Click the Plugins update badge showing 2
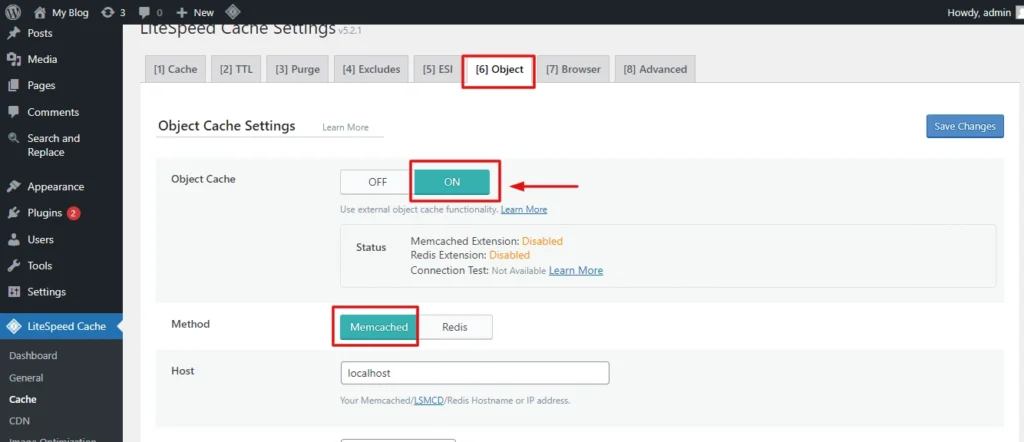 pos(74,213)
